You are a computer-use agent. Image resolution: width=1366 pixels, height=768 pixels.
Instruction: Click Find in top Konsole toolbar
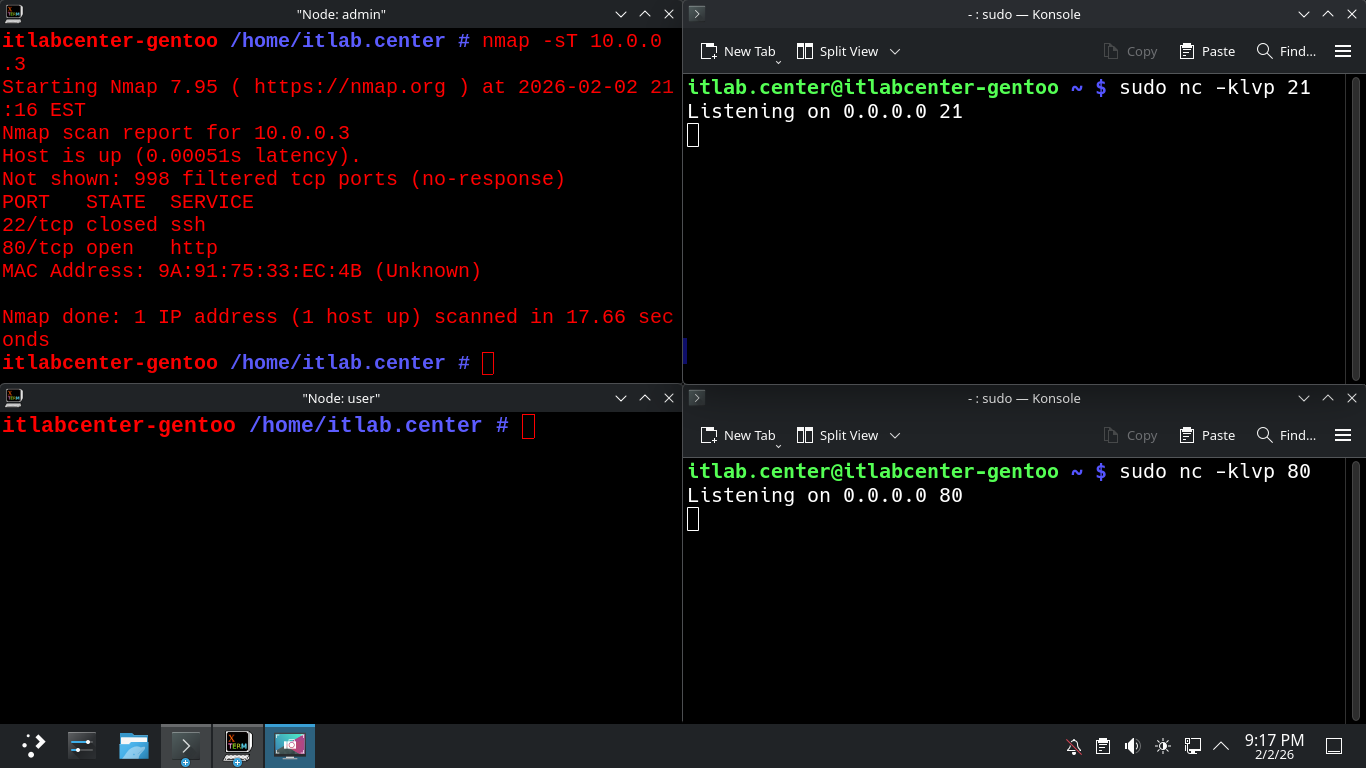1286,51
